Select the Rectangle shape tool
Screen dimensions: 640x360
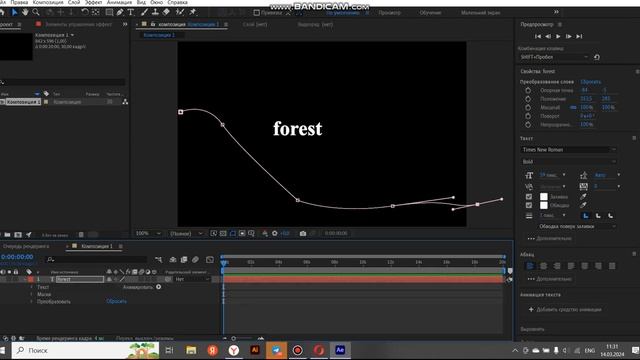coord(109,12)
